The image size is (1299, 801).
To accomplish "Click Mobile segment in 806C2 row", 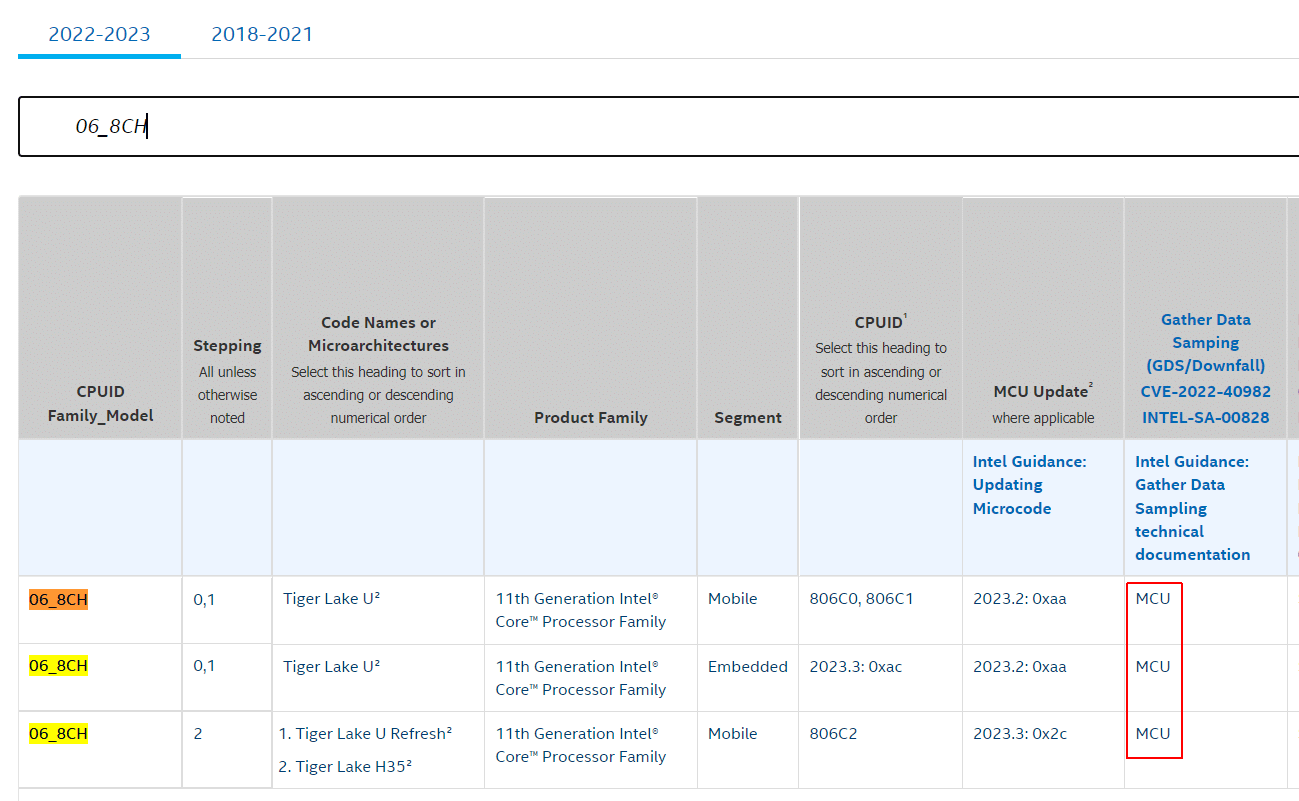I will tap(732, 733).
